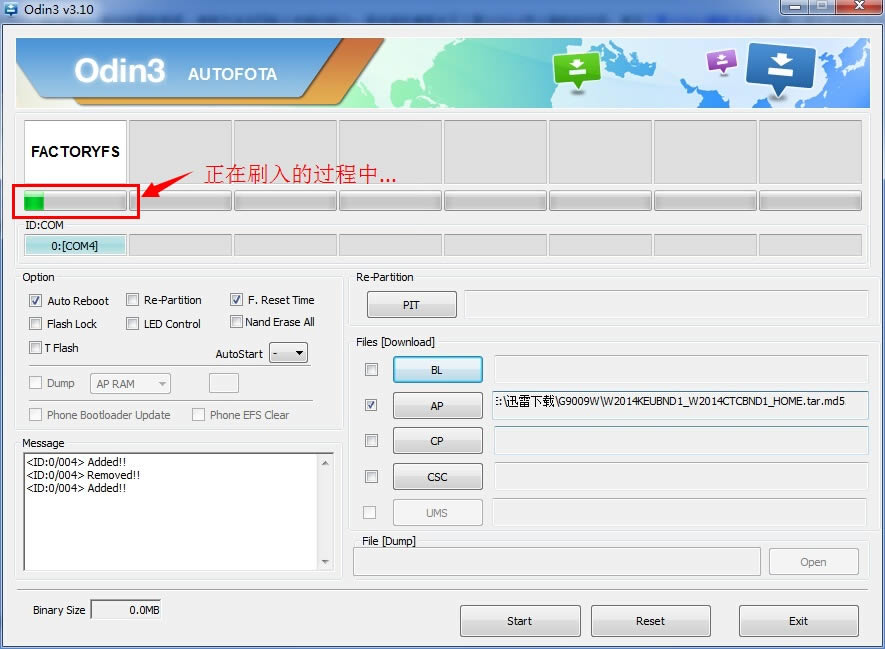This screenshot has width=885, height=649.
Task: Select the 0:[COM4] device box
Action: tap(74, 245)
